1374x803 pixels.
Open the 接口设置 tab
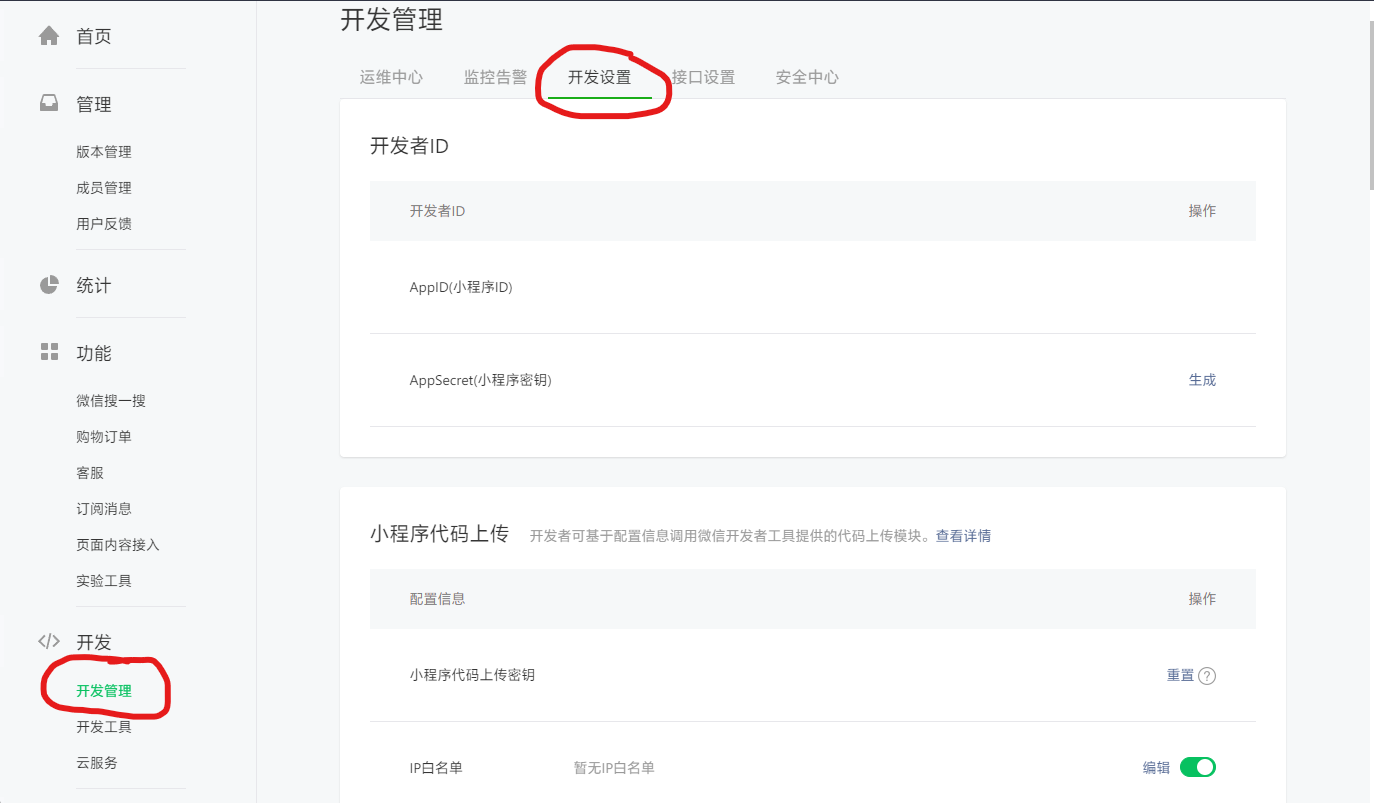click(703, 77)
